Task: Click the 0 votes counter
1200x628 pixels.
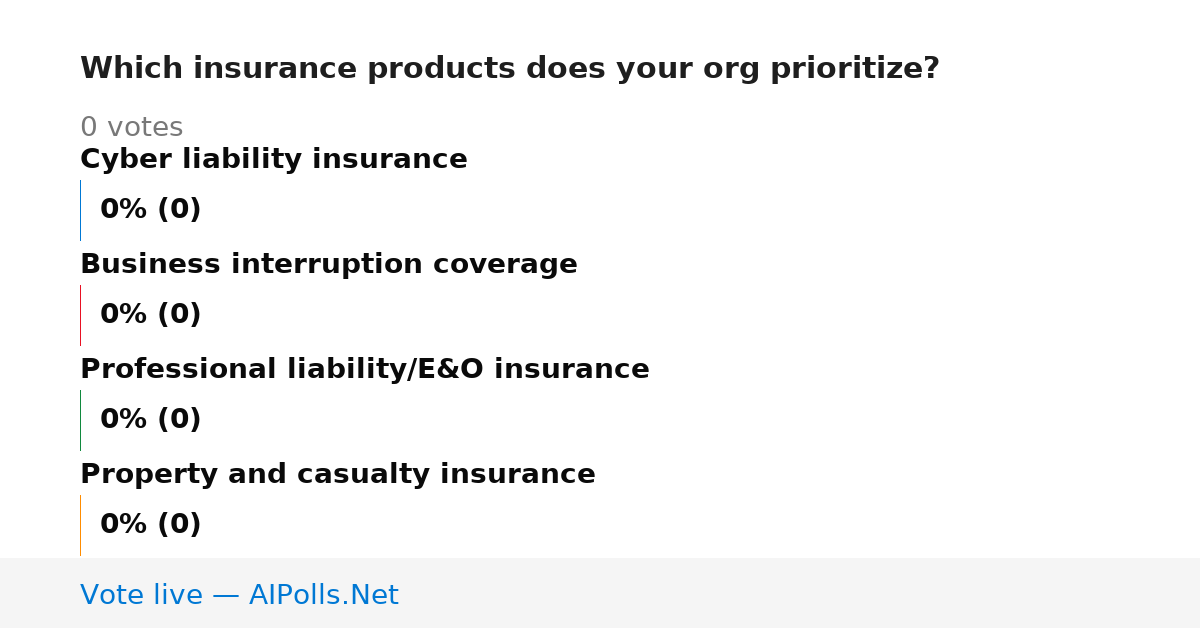Action: pos(132,128)
